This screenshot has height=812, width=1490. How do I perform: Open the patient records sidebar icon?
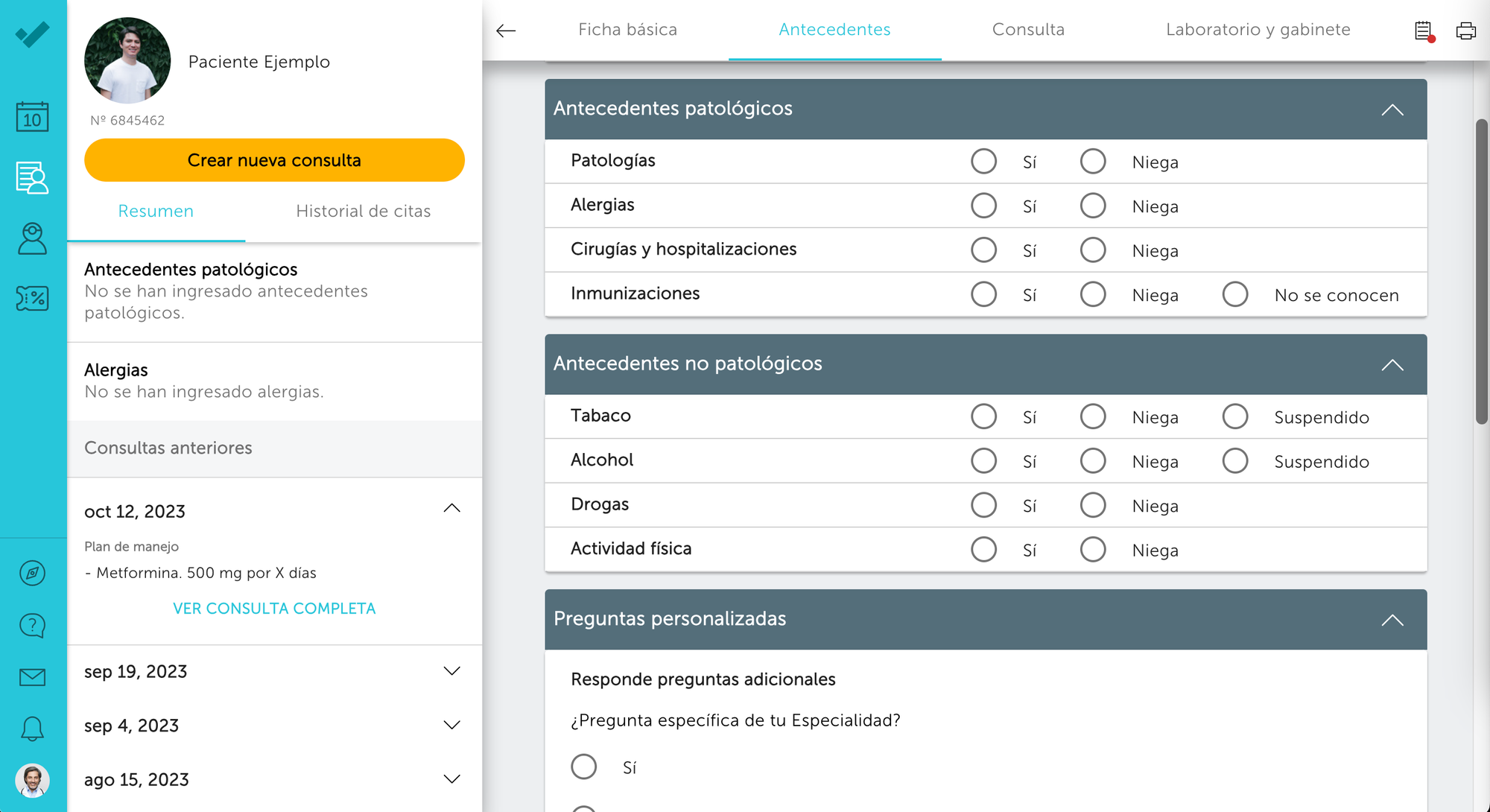pyautogui.click(x=32, y=178)
